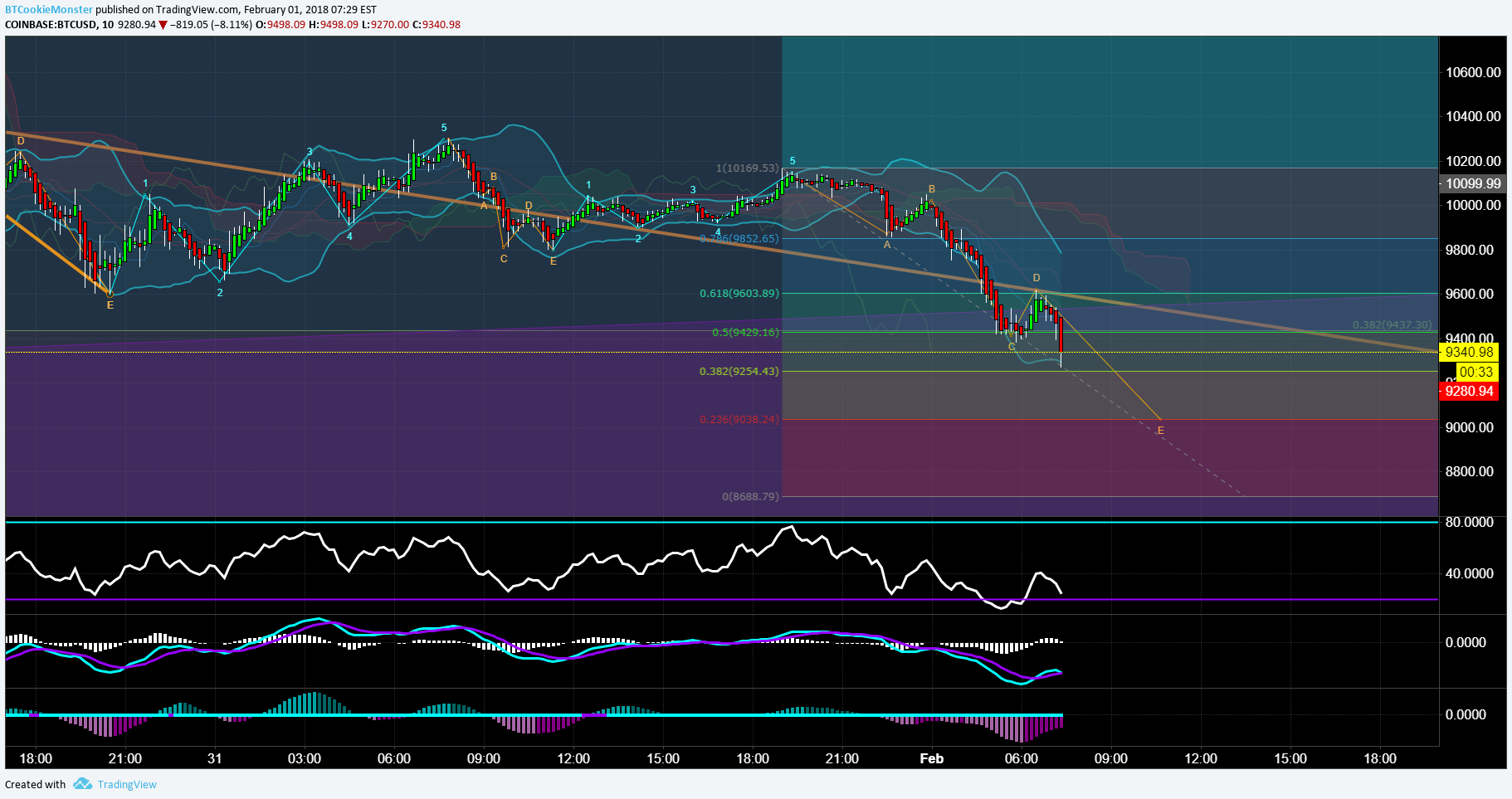Click the Feb date label on time axis
The image size is (1512, 799).
[x=932, y=758]
